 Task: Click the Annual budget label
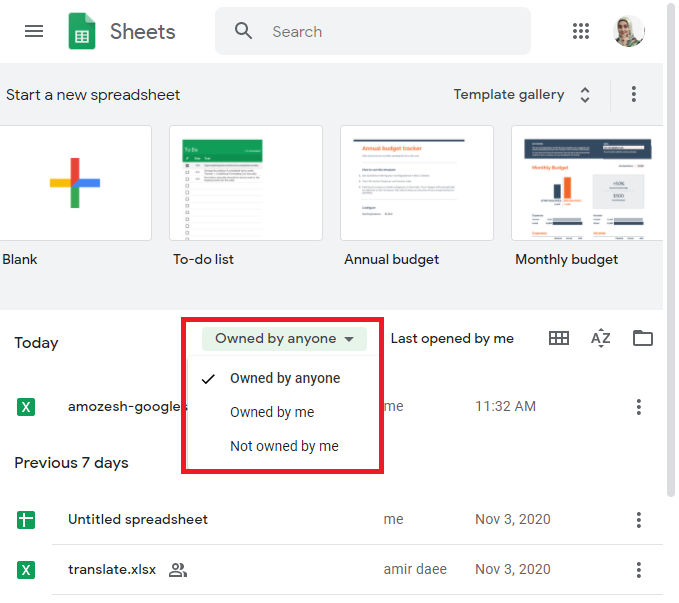coord(391,259)
